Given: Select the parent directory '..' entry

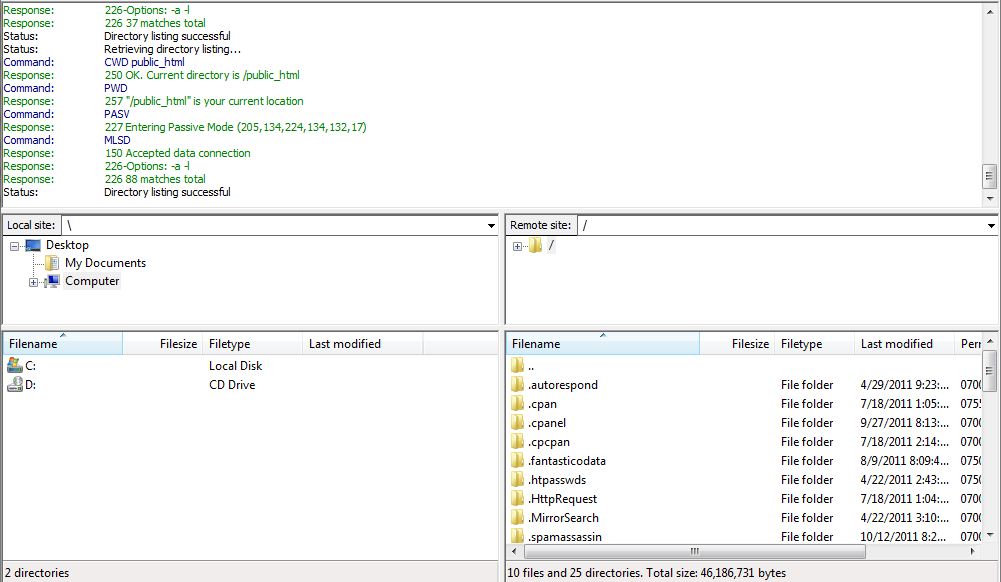Looking at the screenshot, I should click(531, 366).
